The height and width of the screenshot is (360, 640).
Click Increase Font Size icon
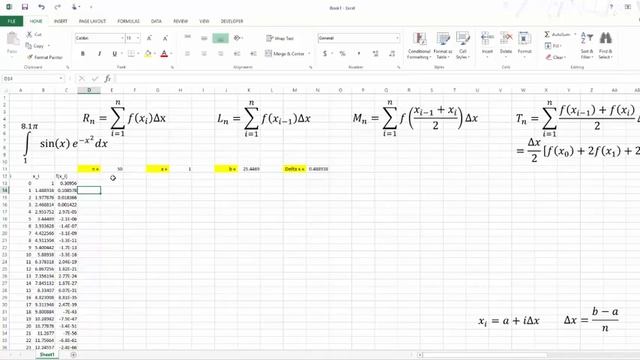point(149,38)
